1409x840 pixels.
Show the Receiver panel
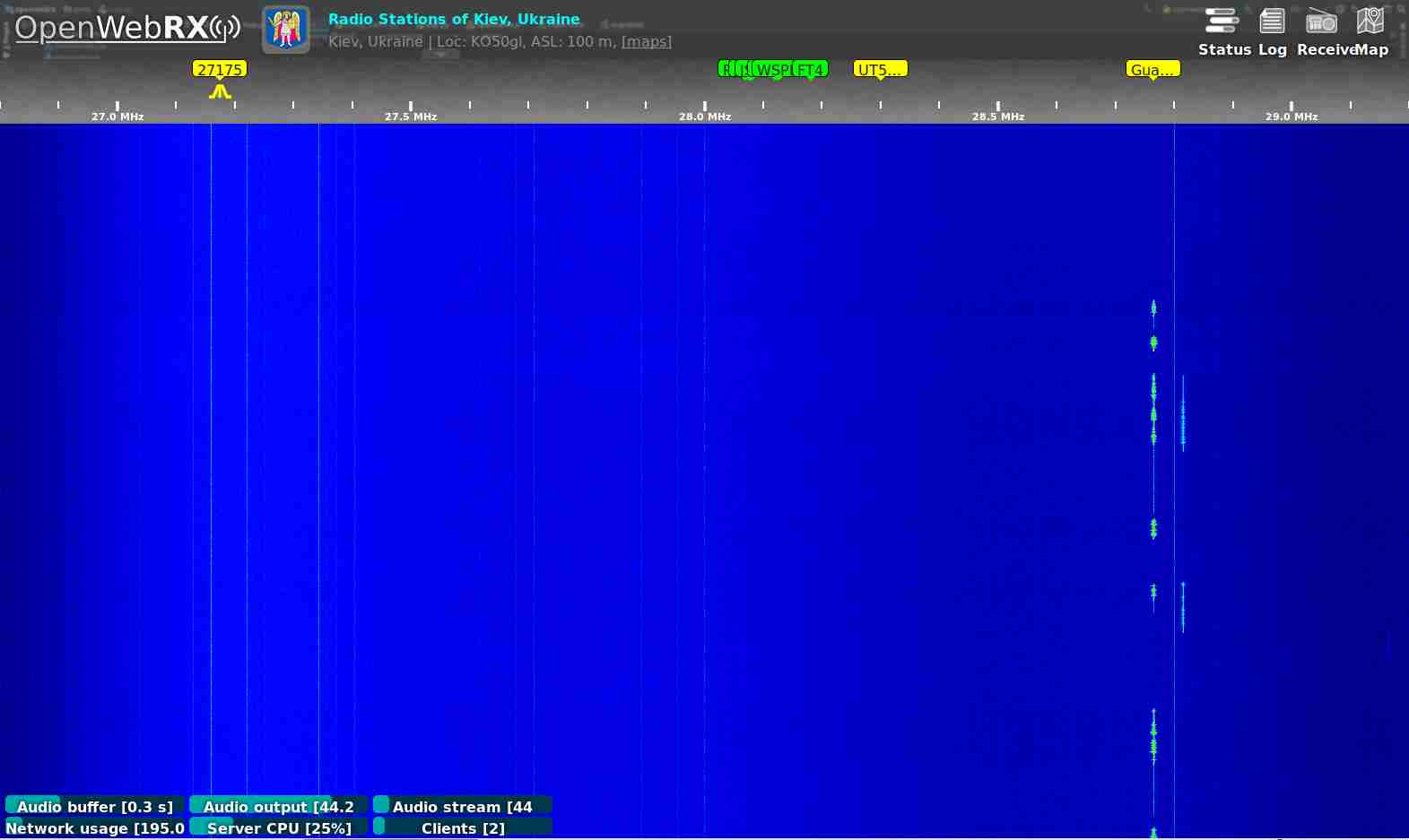[1321, 31]
